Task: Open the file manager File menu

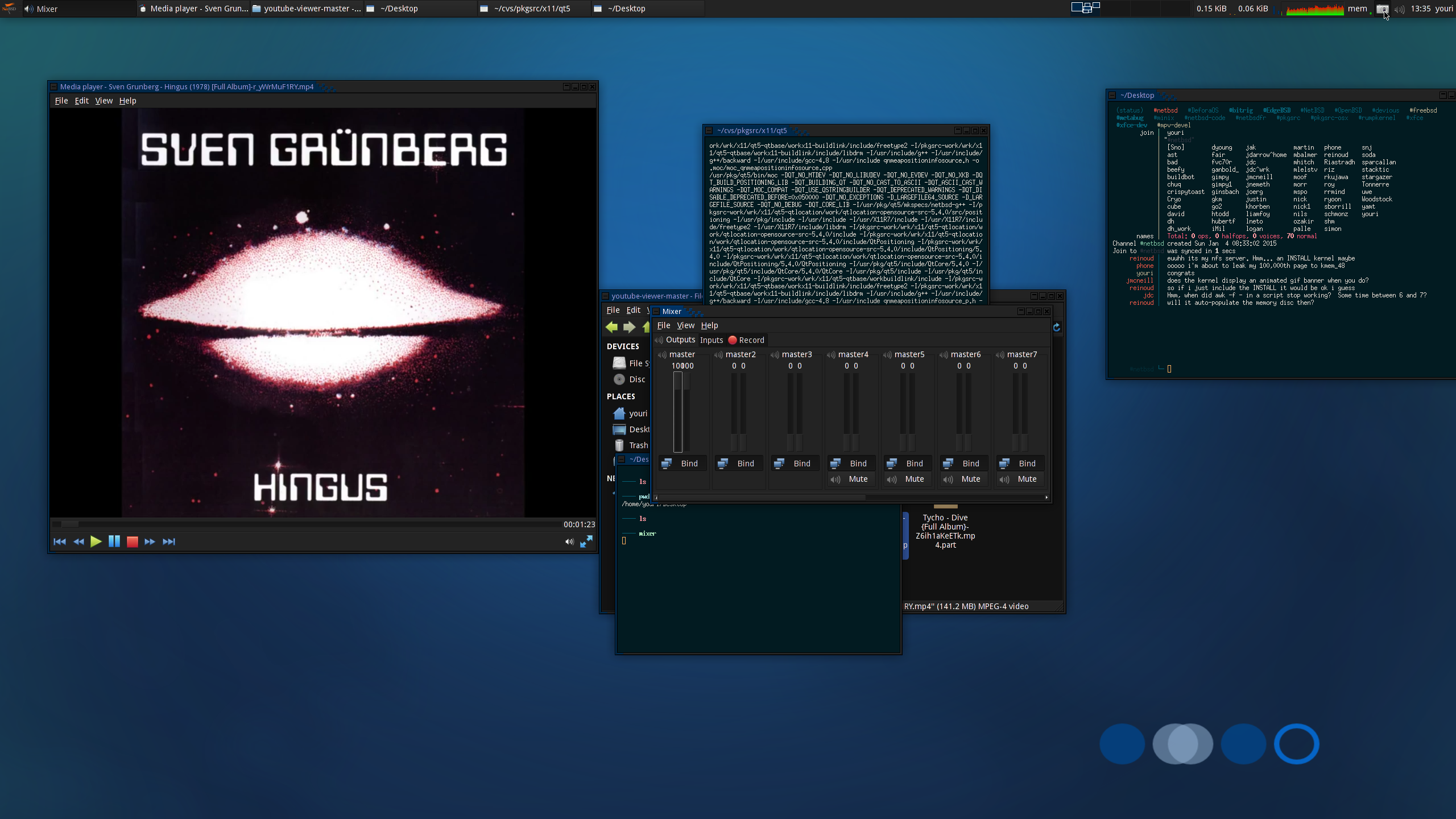Action: point(613,310)
